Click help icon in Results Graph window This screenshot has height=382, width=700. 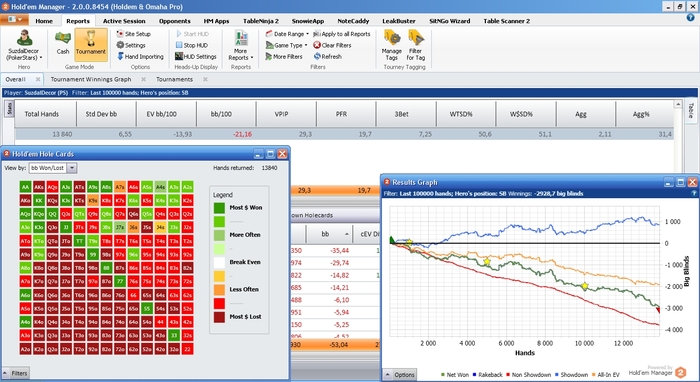694,194
